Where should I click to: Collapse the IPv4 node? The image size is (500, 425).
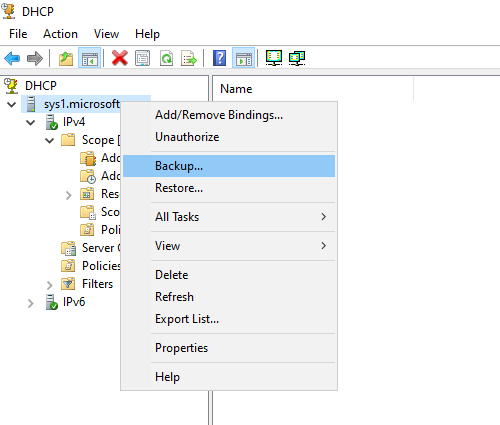31,122
